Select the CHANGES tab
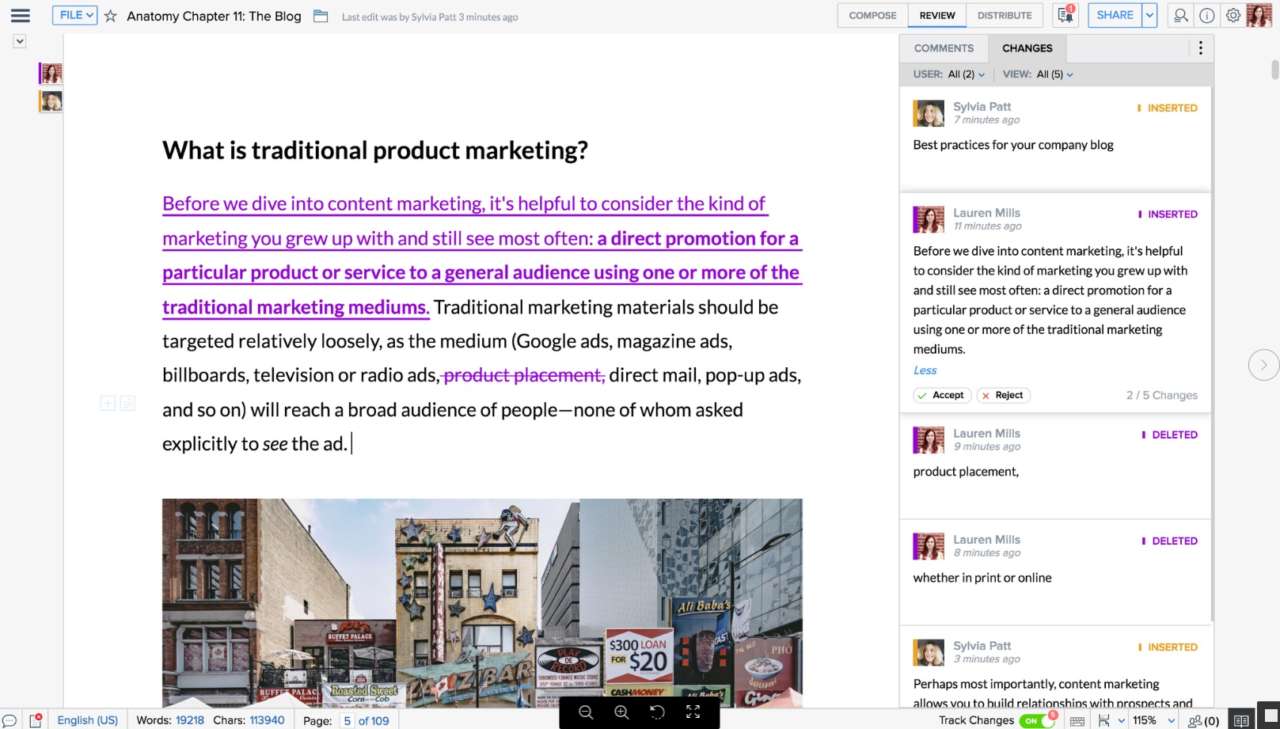 tap(1027, 48)
